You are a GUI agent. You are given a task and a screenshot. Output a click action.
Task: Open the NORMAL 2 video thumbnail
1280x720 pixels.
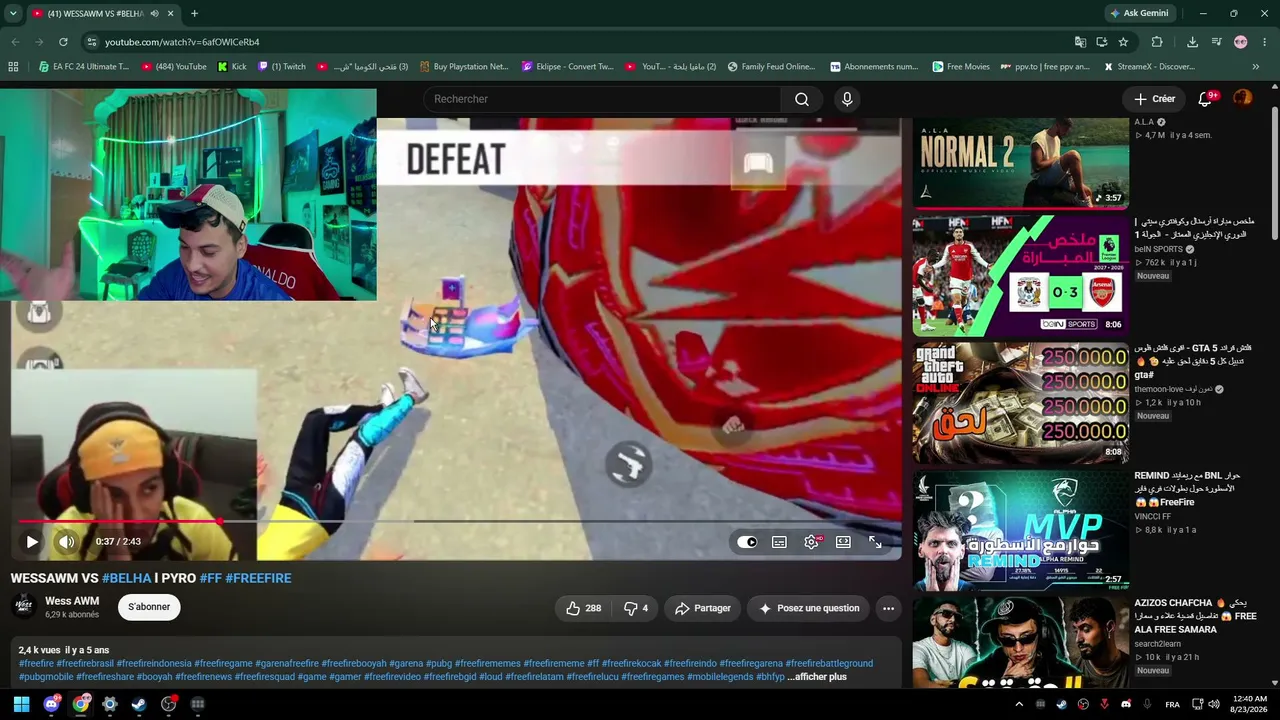[x=1020, y=163]
